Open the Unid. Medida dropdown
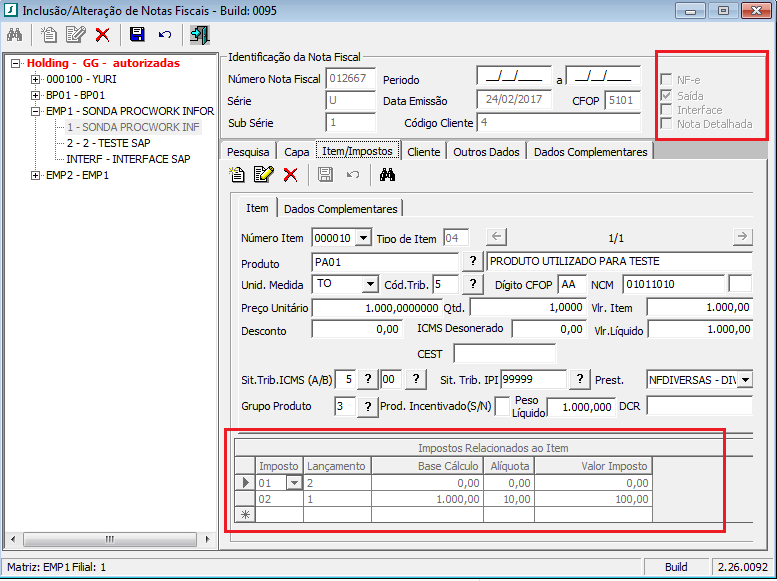Viewport: 777px width, 581px height. click(370, 284)
